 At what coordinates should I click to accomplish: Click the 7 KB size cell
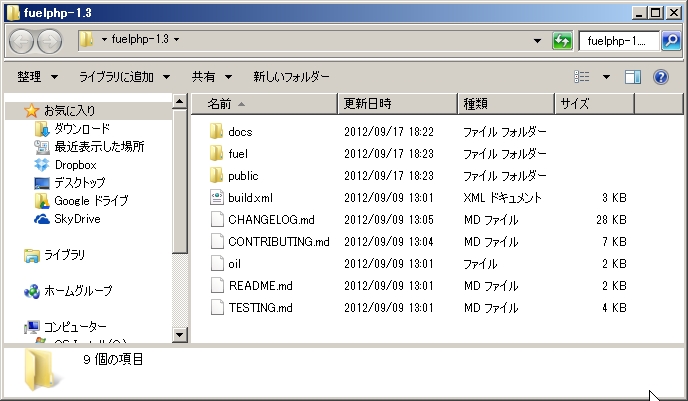(614, 241)
